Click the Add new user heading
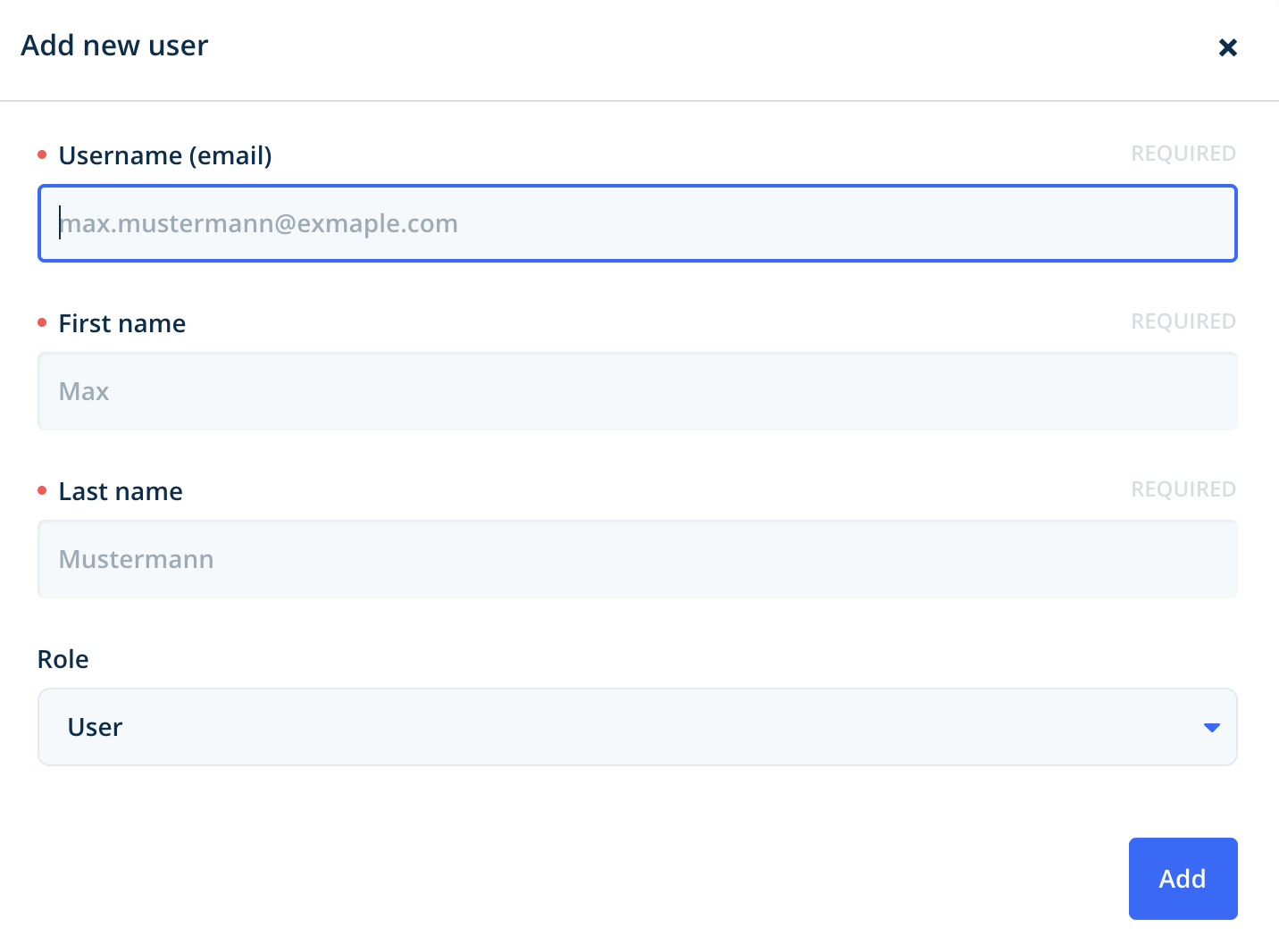The height and width of the screenshot is (952, 1279). 114,46
